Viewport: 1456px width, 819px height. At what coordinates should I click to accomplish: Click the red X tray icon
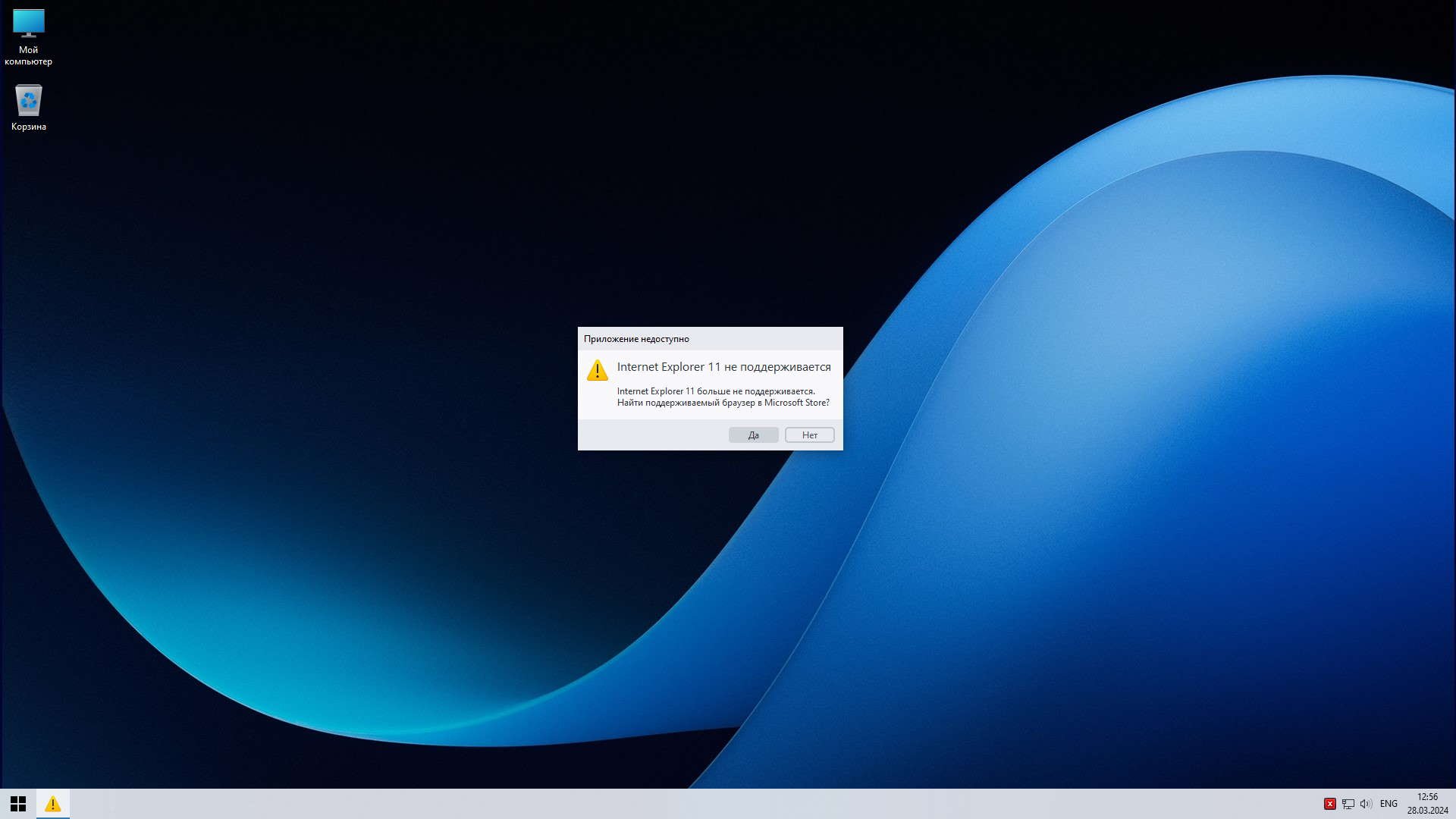pos(1329,804)
